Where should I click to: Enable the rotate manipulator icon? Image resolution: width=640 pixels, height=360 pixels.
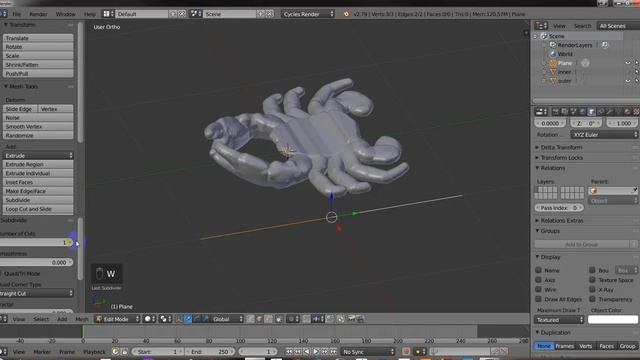197,319
